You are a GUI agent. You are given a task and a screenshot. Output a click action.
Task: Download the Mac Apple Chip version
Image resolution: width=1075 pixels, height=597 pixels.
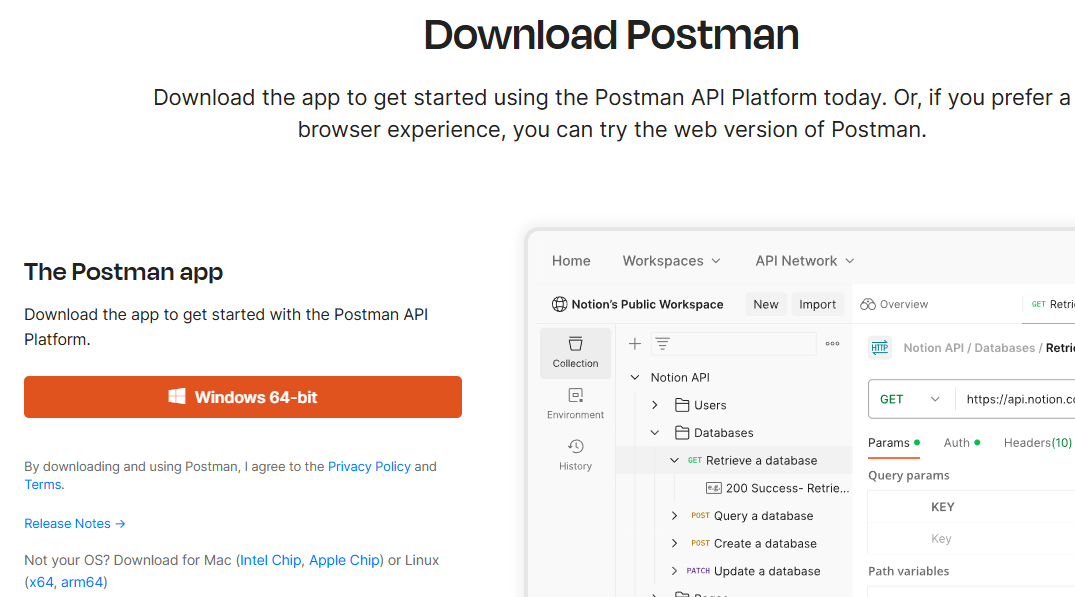344,560
